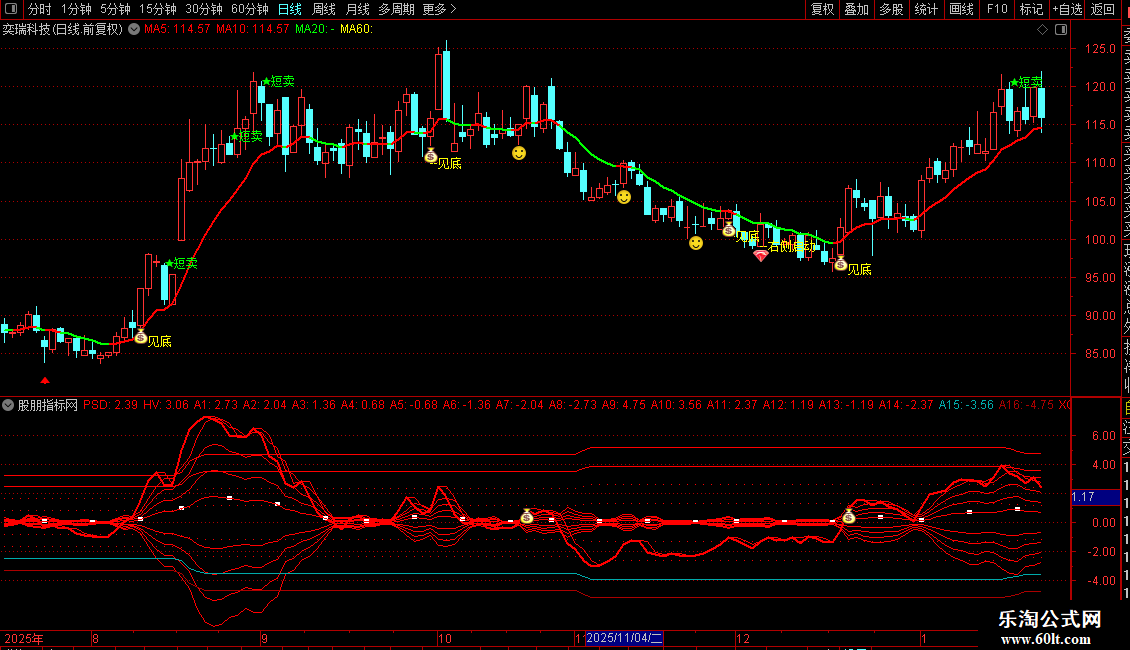Image resolution: width=1130 pixels, height=650 pixels.
Task: Open the 统计 statistics tool
Action: click(925, 9)
